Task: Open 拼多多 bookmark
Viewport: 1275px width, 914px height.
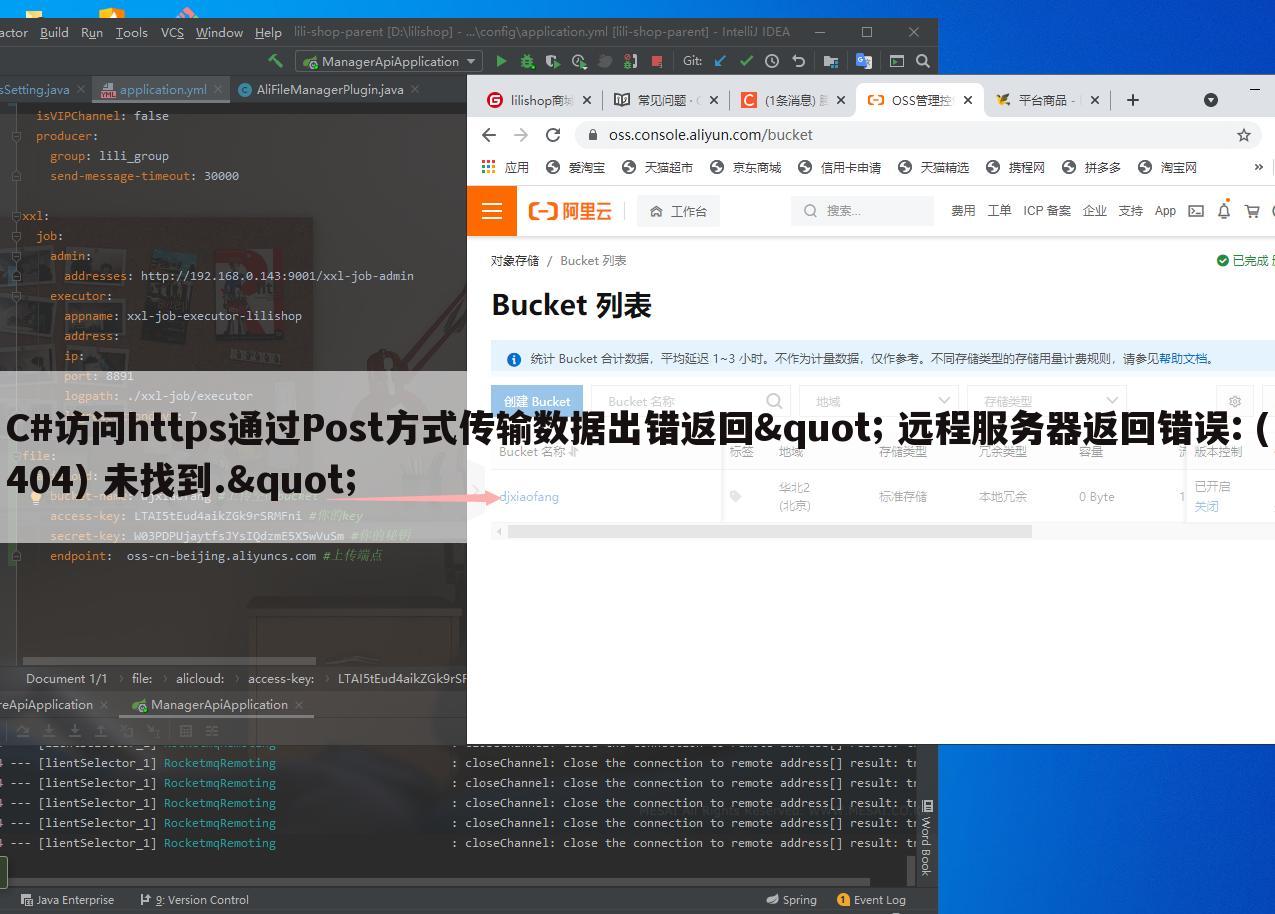Action: point(1091,167)
